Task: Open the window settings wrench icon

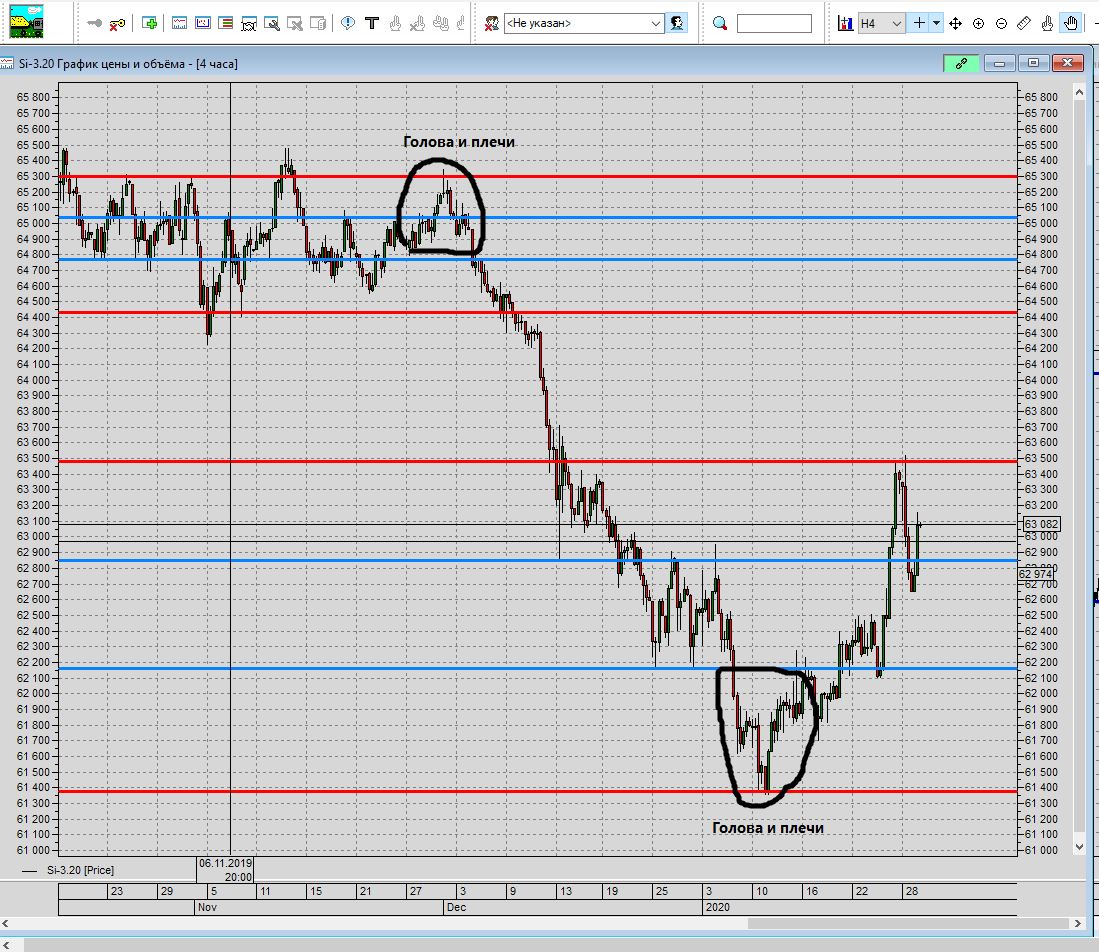Action: pyautogui.click(x=272, y=24)
